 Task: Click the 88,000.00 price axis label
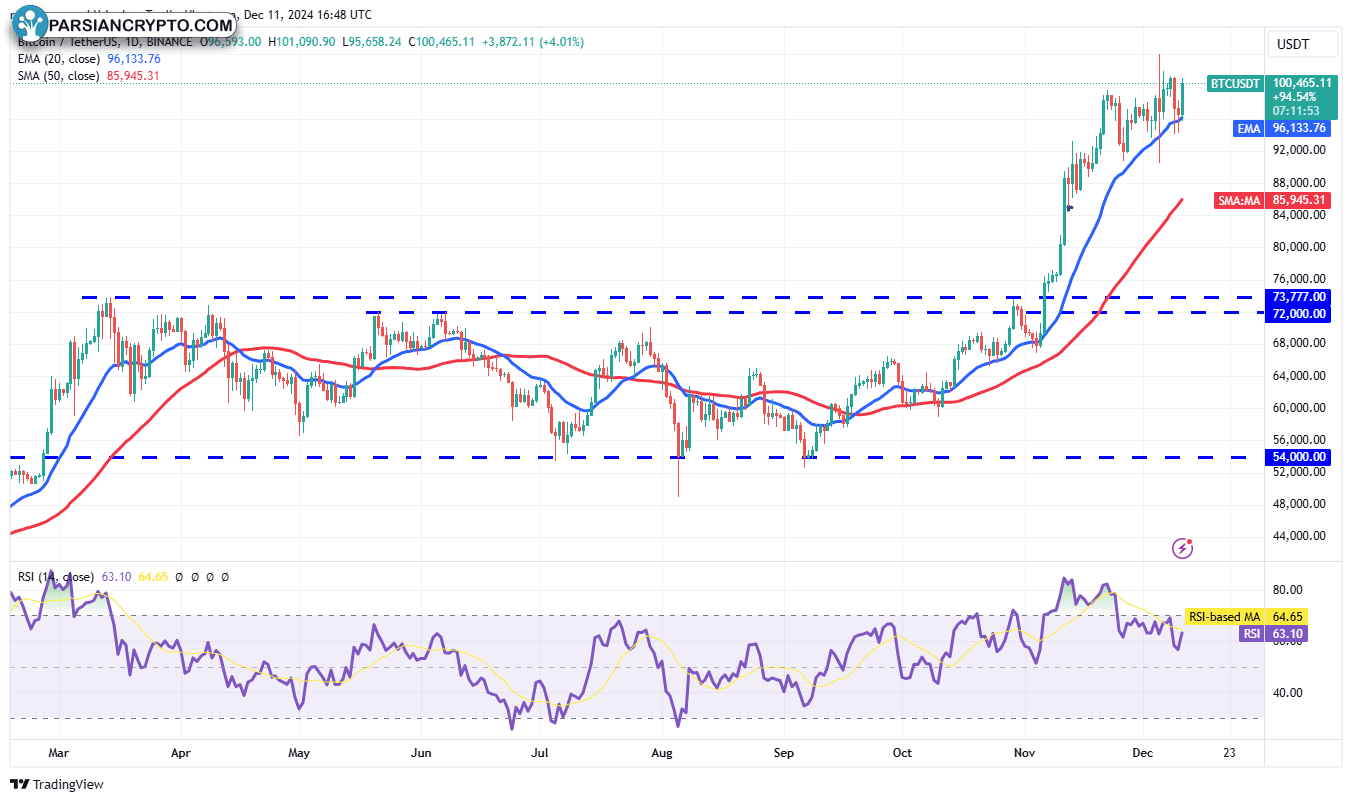(x=1299, y=183)
